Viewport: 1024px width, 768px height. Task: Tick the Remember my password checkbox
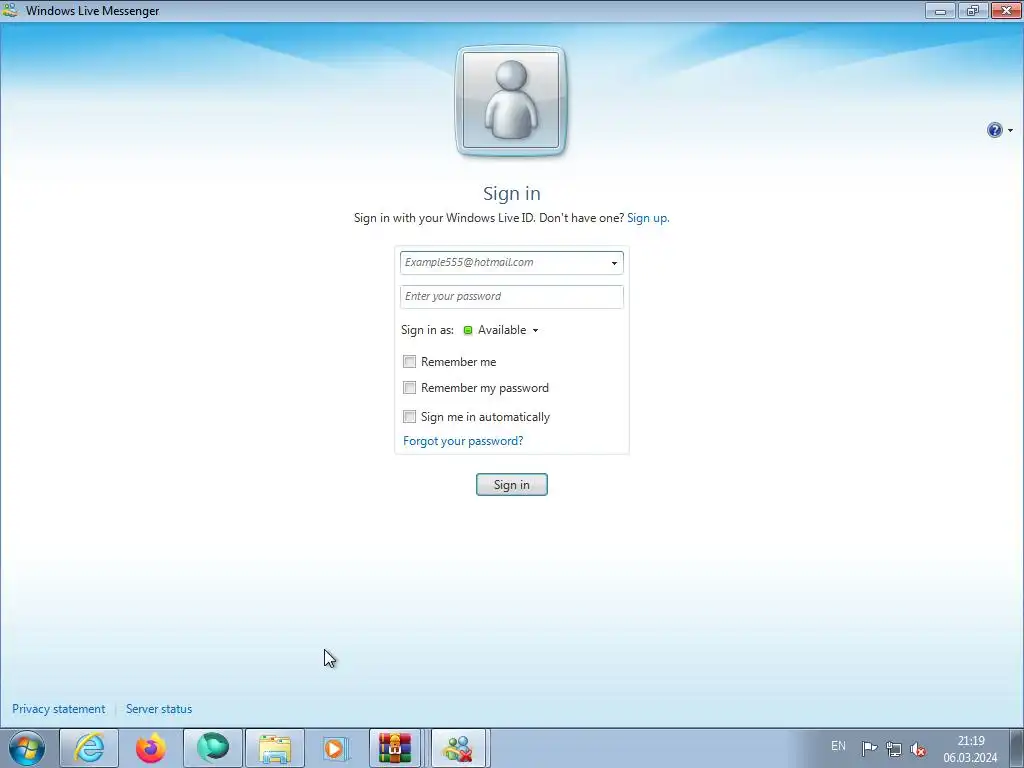409,388
